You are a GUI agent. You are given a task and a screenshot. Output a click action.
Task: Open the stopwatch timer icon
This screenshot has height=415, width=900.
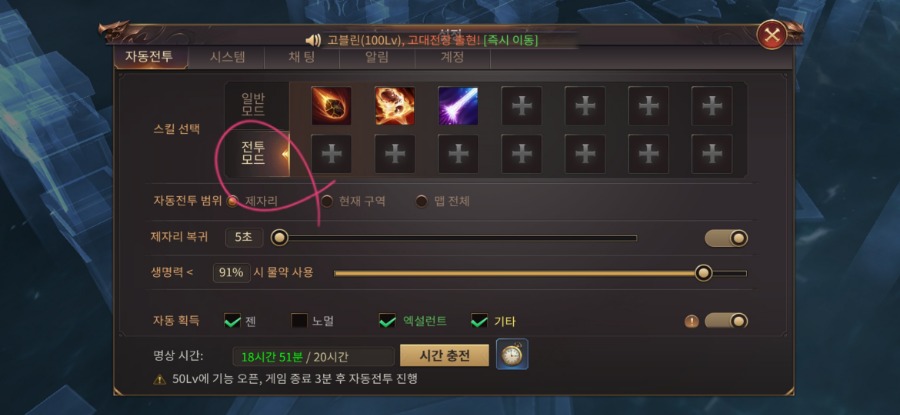click(512, 354)
